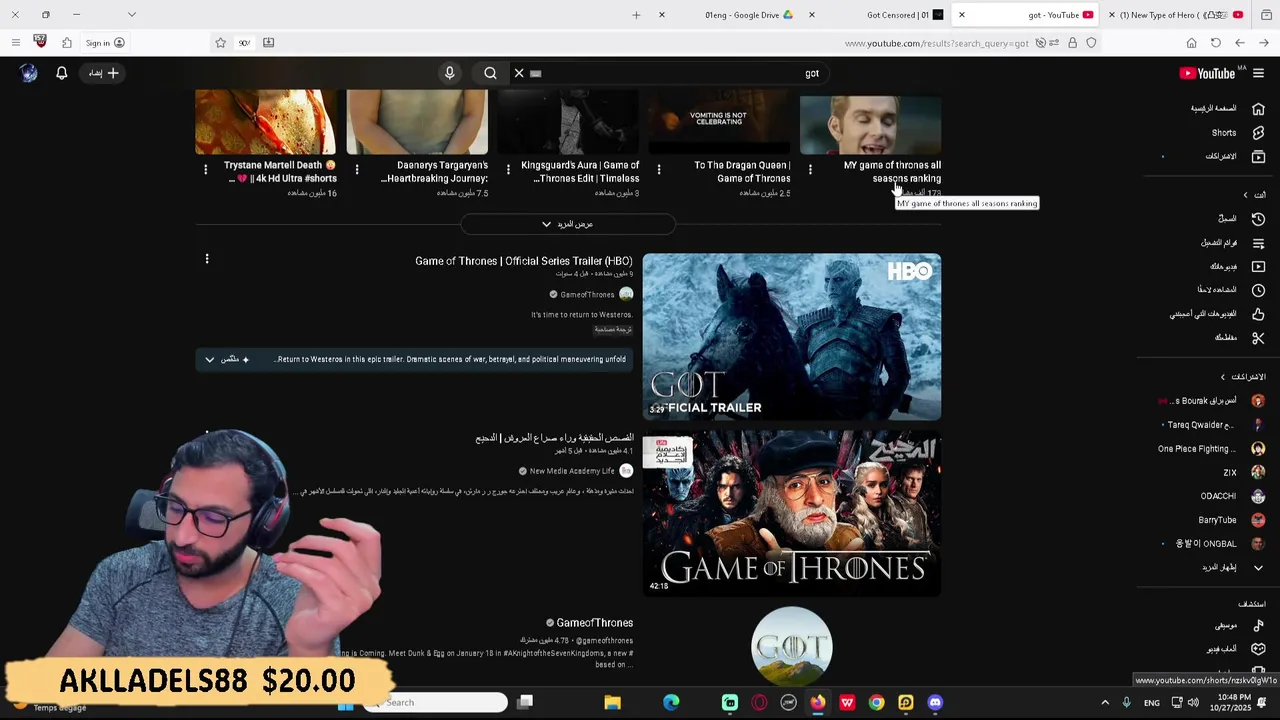
Task: Open Liked videos thumbs-up icon
Action: (x=1258, y=314)
